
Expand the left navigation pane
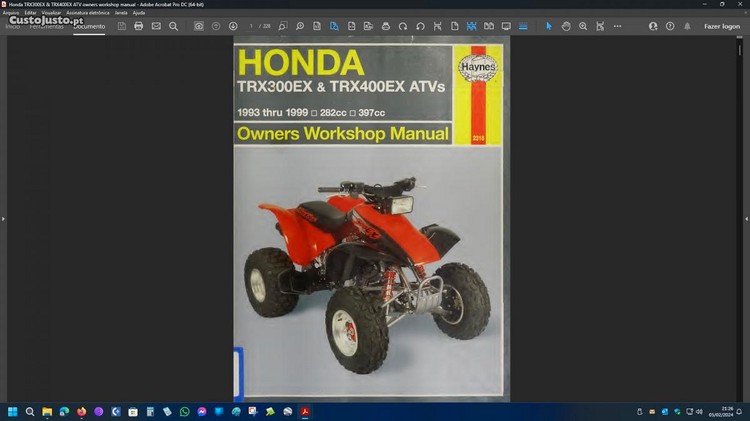click(x=3, y=218)
